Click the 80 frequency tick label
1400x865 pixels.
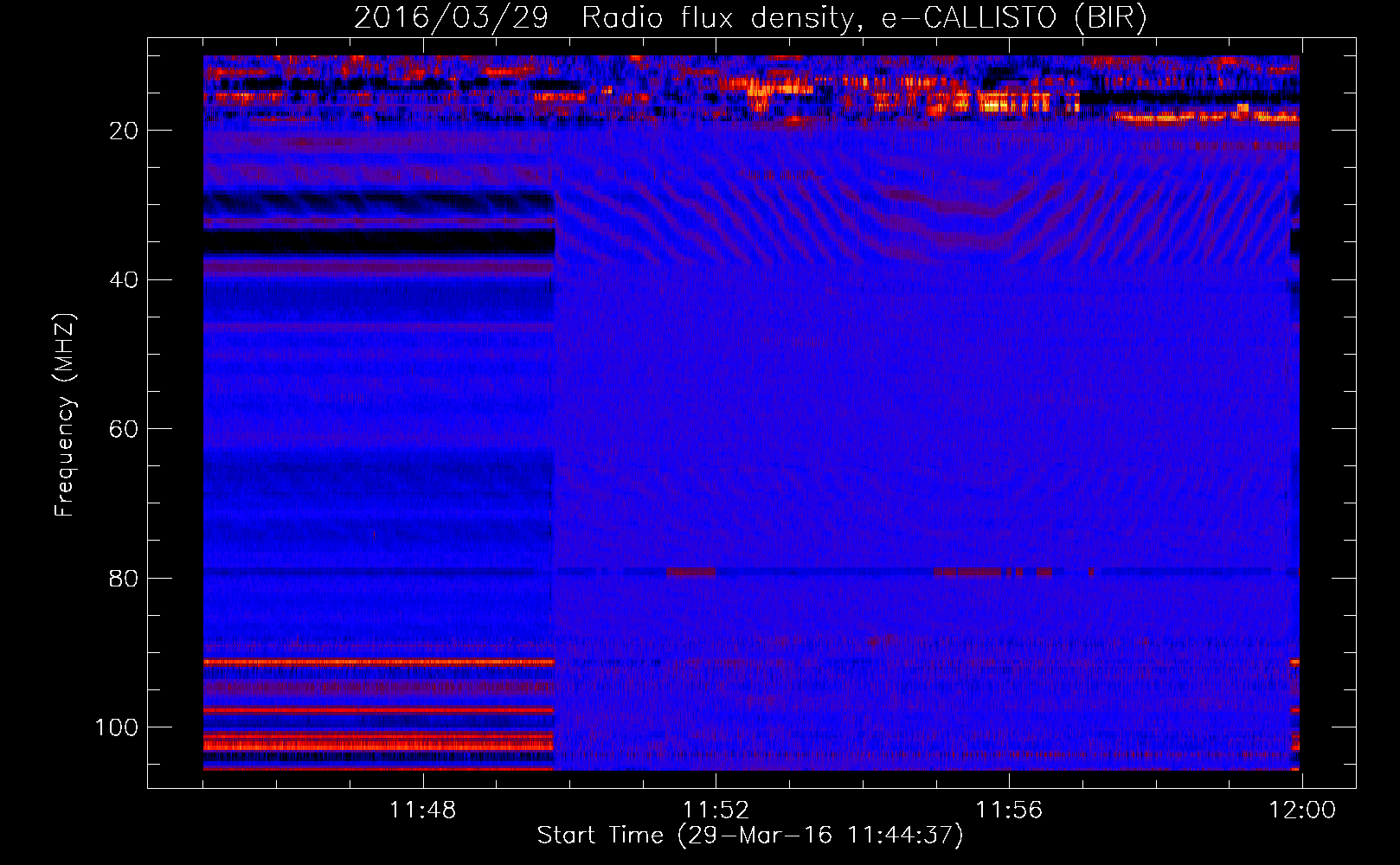pos(125,578)
